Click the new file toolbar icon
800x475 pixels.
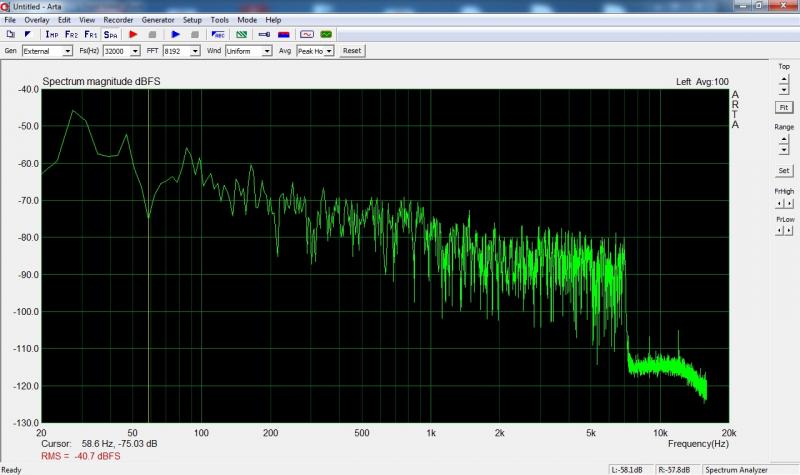[11, 34]
